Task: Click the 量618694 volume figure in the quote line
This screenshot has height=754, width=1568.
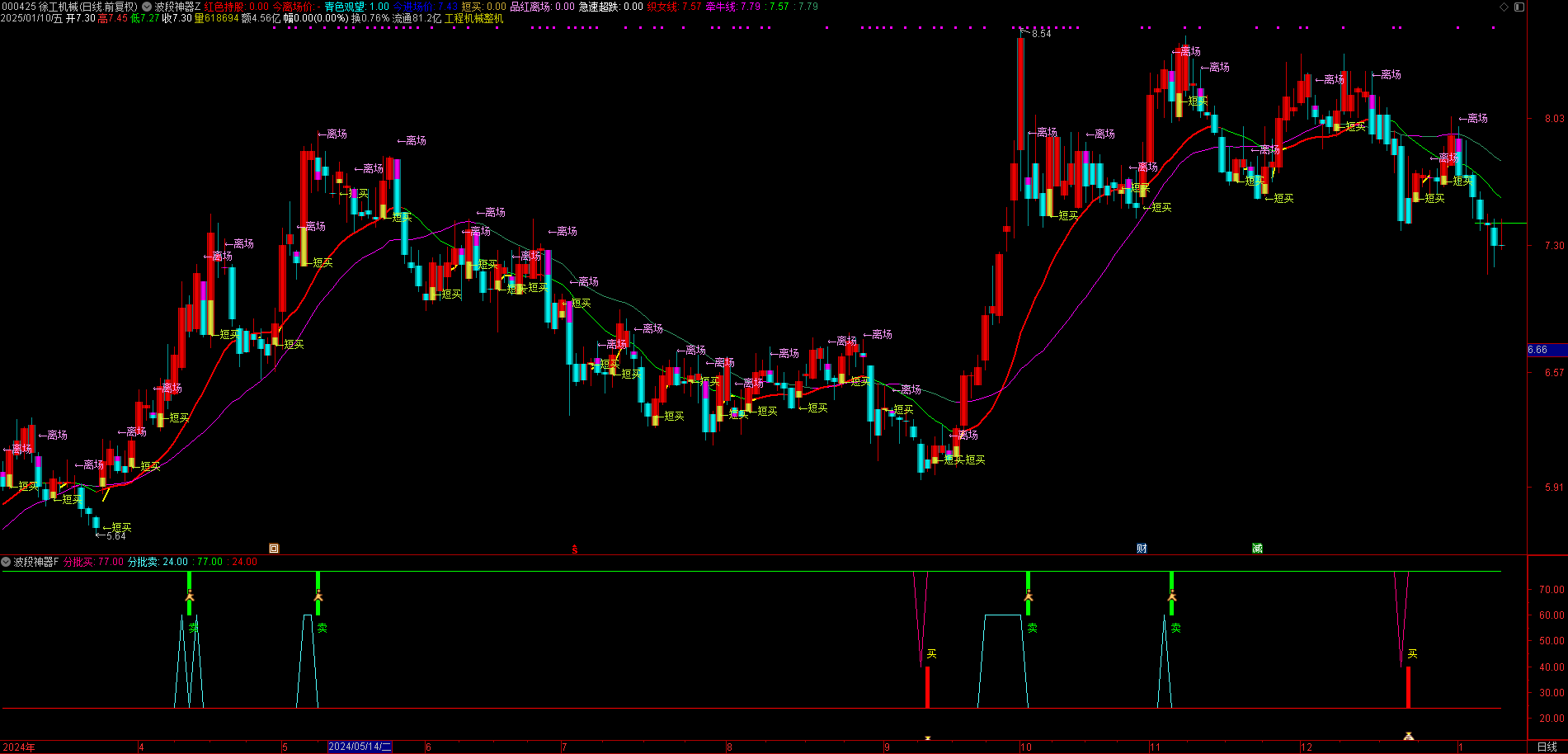Action: [216, 18]
